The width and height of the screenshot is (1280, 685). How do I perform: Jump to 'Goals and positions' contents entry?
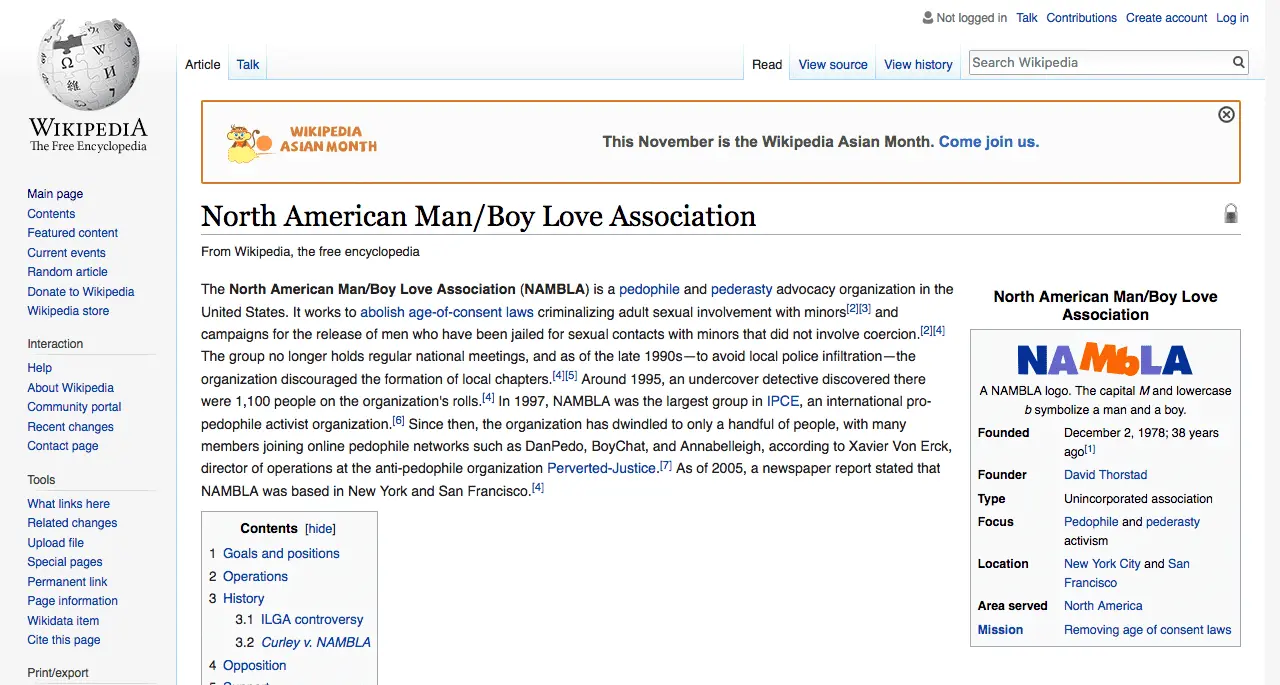coord(281,554)
